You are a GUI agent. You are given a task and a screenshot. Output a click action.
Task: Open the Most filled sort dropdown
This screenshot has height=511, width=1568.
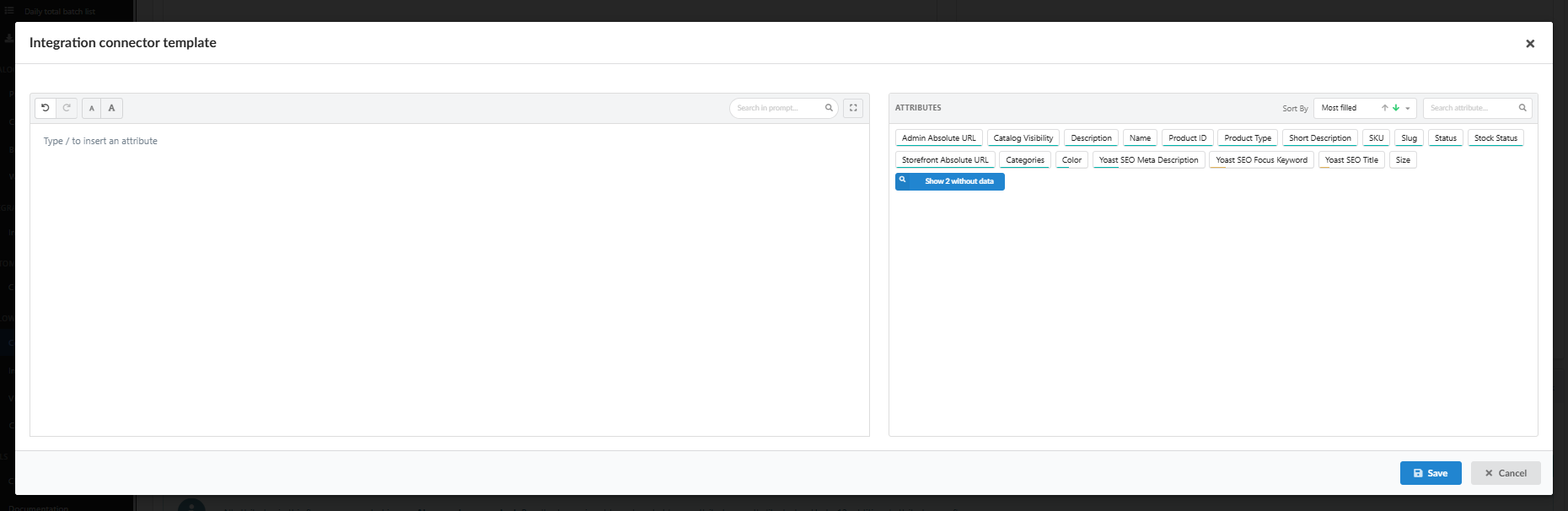click(x=1365, y=108)
